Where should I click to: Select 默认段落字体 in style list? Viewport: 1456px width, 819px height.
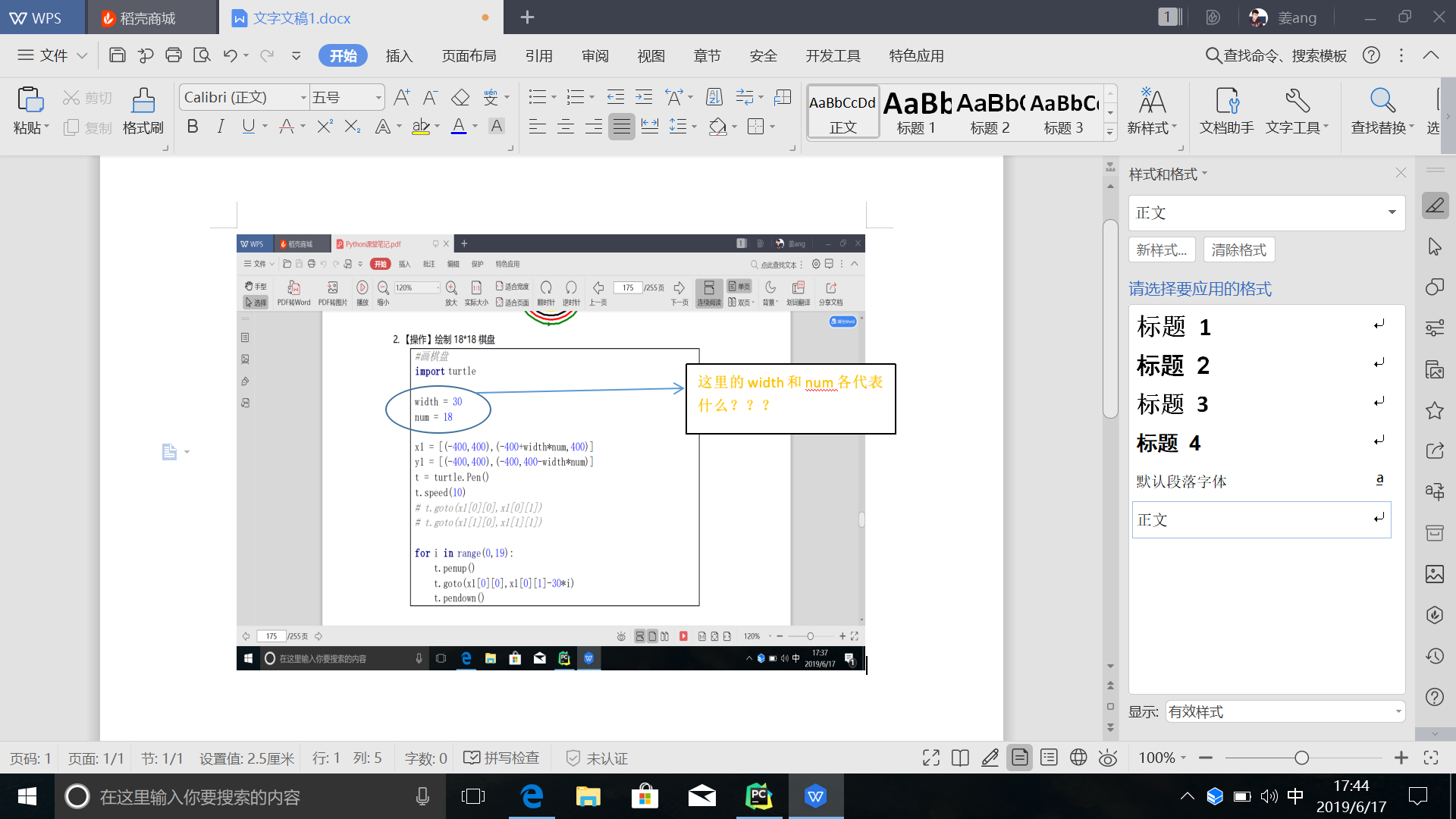coord(1263,481)
